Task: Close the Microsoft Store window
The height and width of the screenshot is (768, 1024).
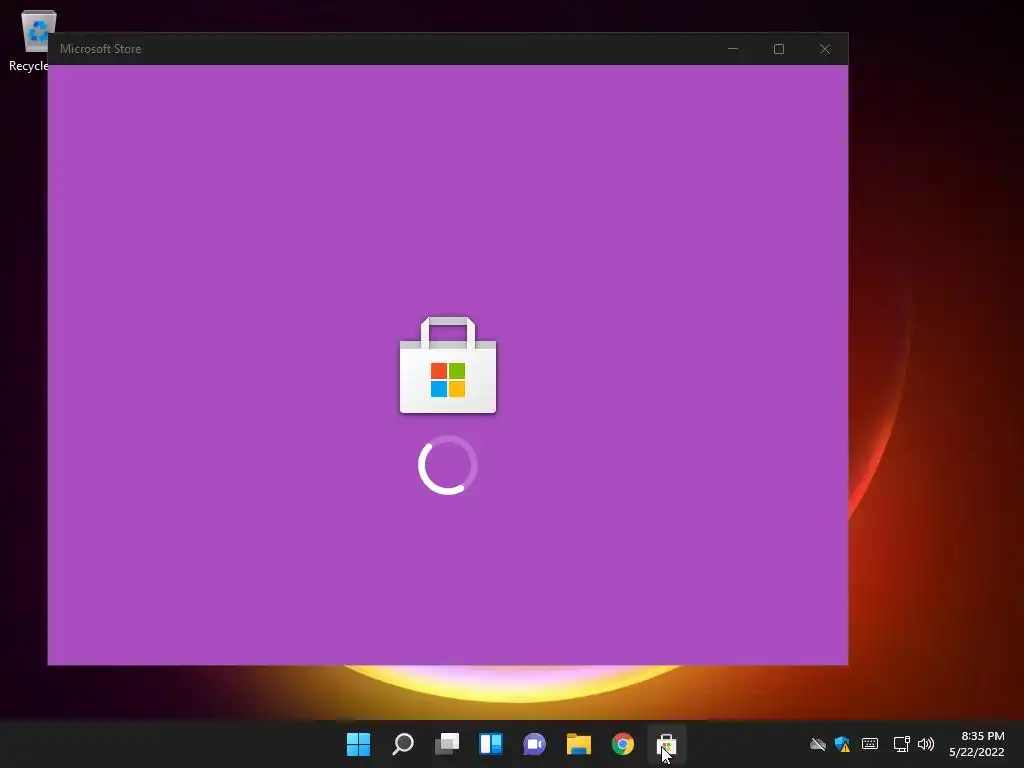Action: tap(825, 49)
